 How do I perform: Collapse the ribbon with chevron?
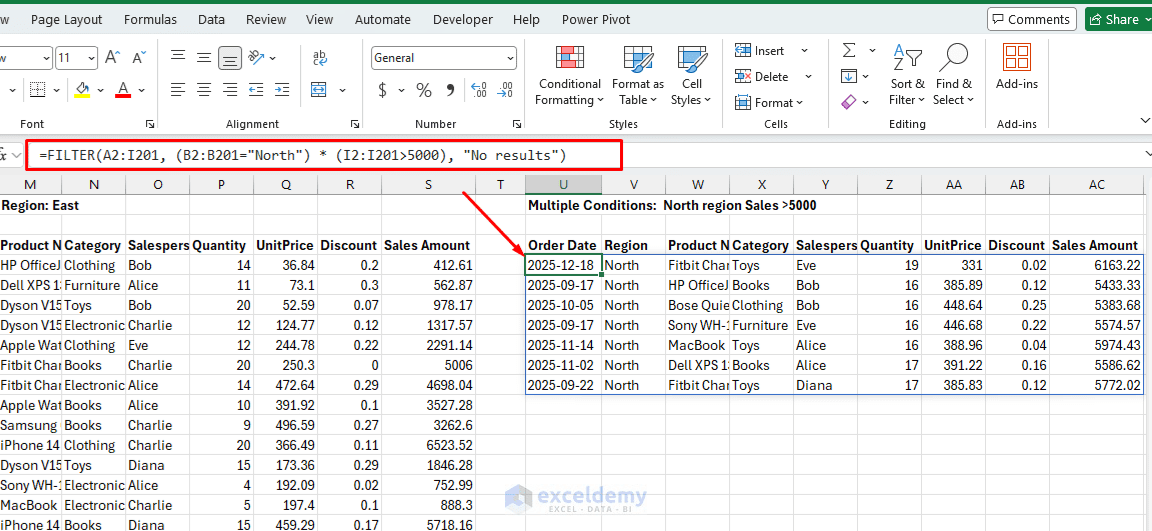click(x=1144, y=120)
